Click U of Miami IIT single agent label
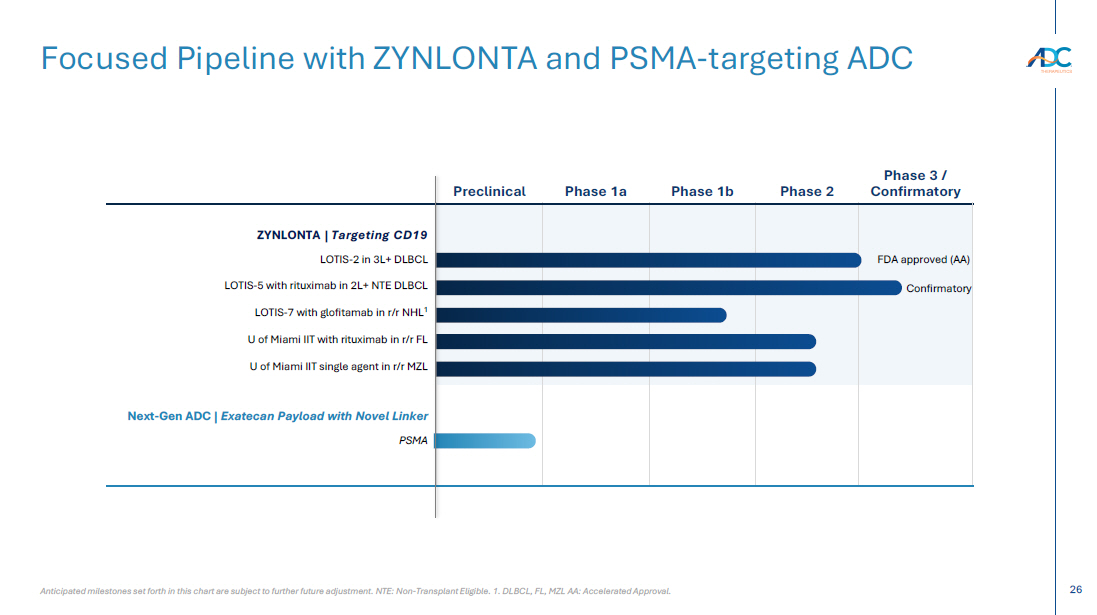The height and width of the screenshot is (615, 1097). [339, 367]
